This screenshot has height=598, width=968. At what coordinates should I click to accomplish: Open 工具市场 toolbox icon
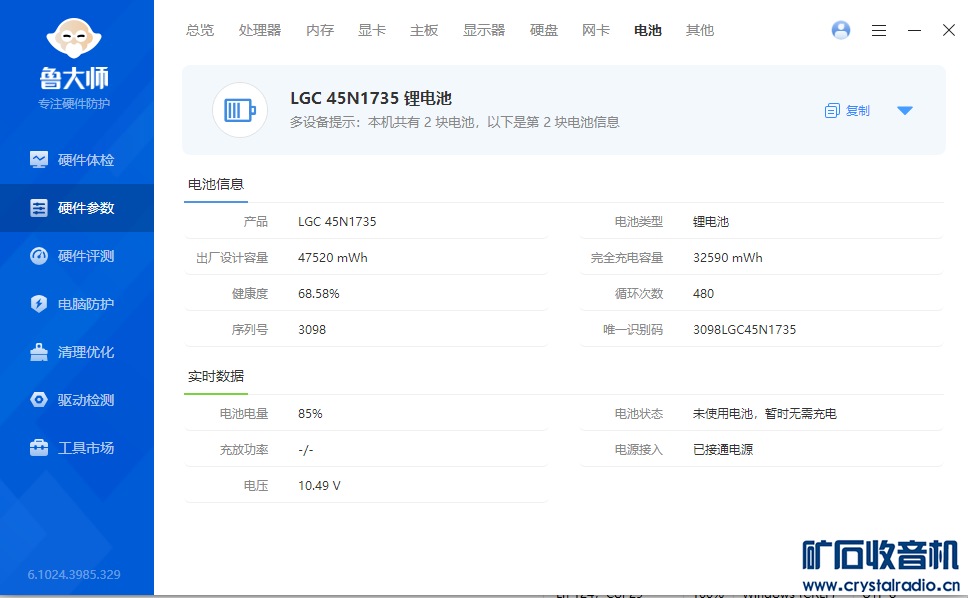[x=38, y=448]
